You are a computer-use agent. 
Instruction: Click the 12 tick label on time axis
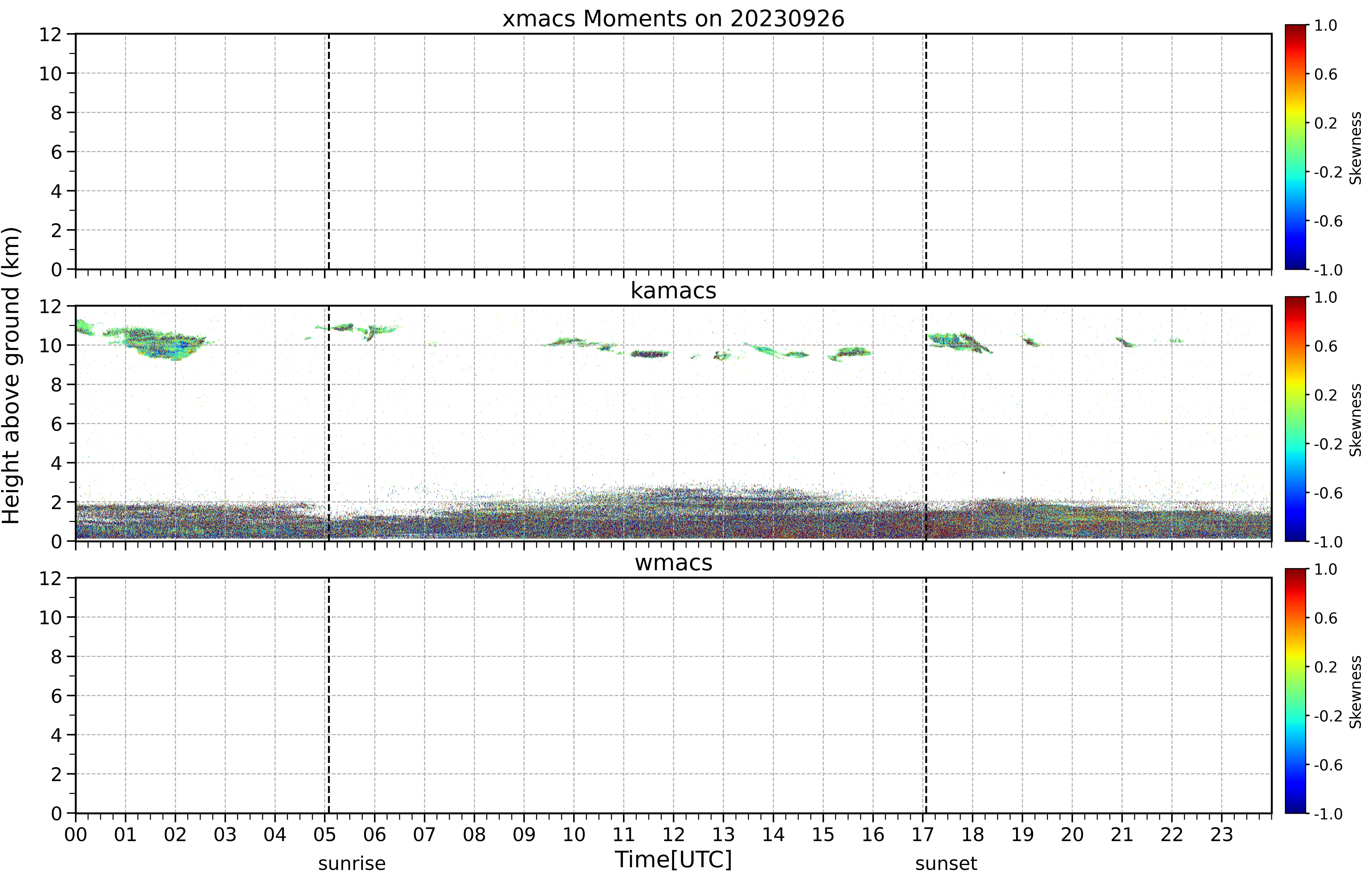tap(673, 834)
